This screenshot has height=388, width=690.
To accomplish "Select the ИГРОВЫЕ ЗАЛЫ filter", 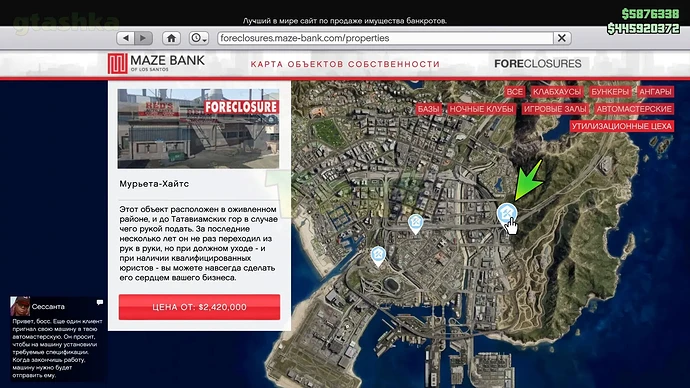I will (x=555, y=109).
